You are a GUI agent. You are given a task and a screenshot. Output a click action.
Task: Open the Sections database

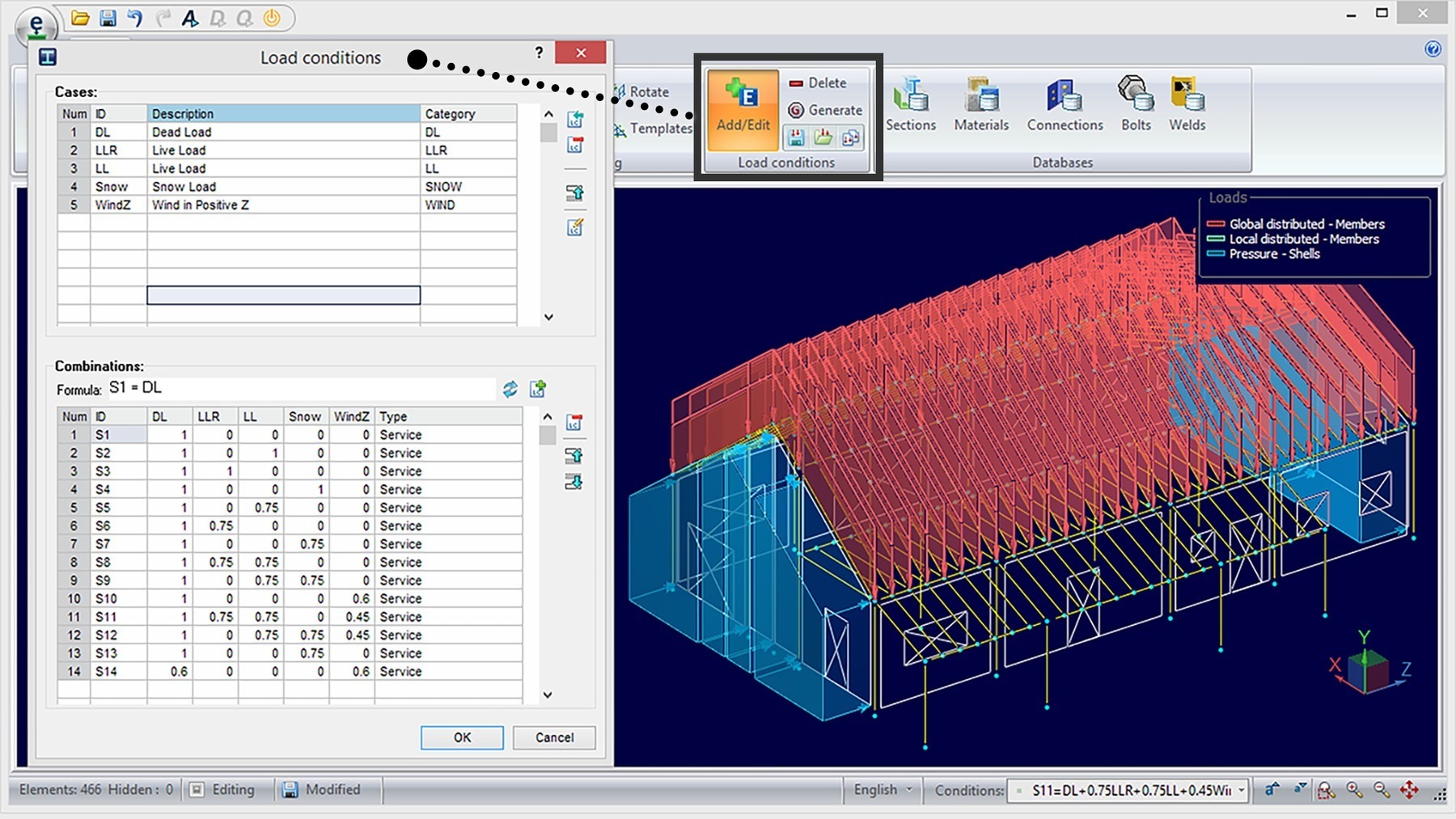pos(910,105)
